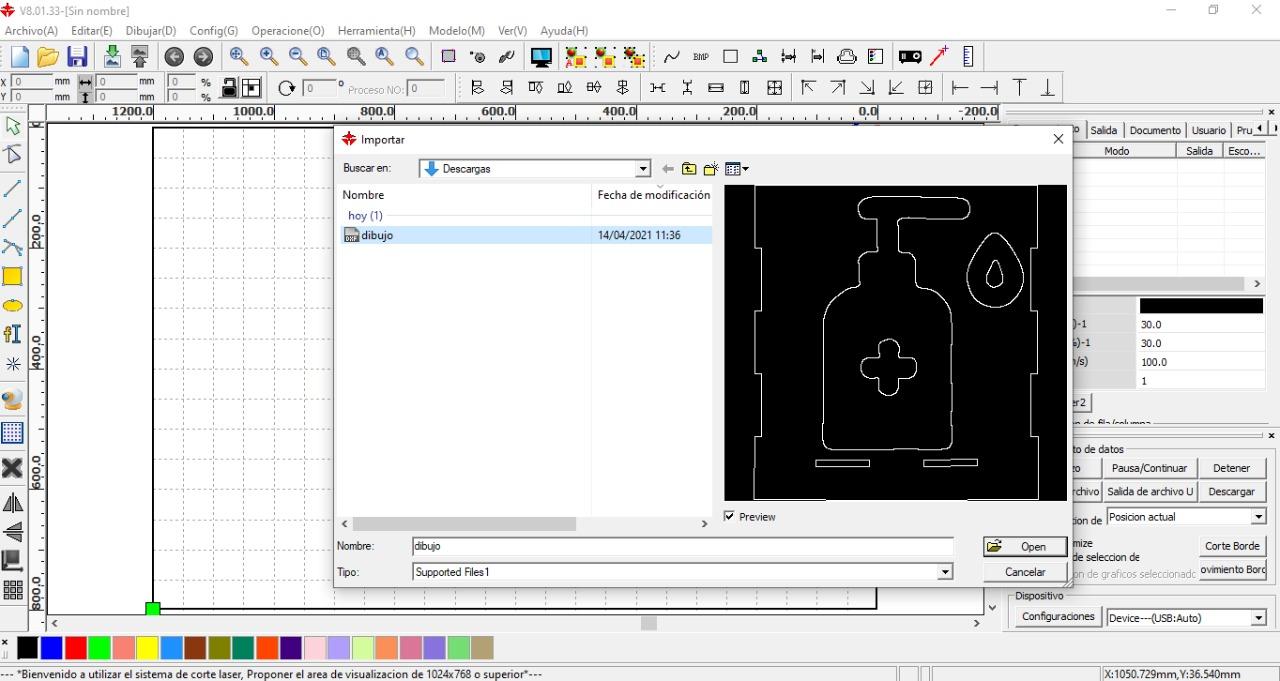1280x681 pixels.
Task: Expand the Buscar en Descargas dropdown
Action: (642, 169)
